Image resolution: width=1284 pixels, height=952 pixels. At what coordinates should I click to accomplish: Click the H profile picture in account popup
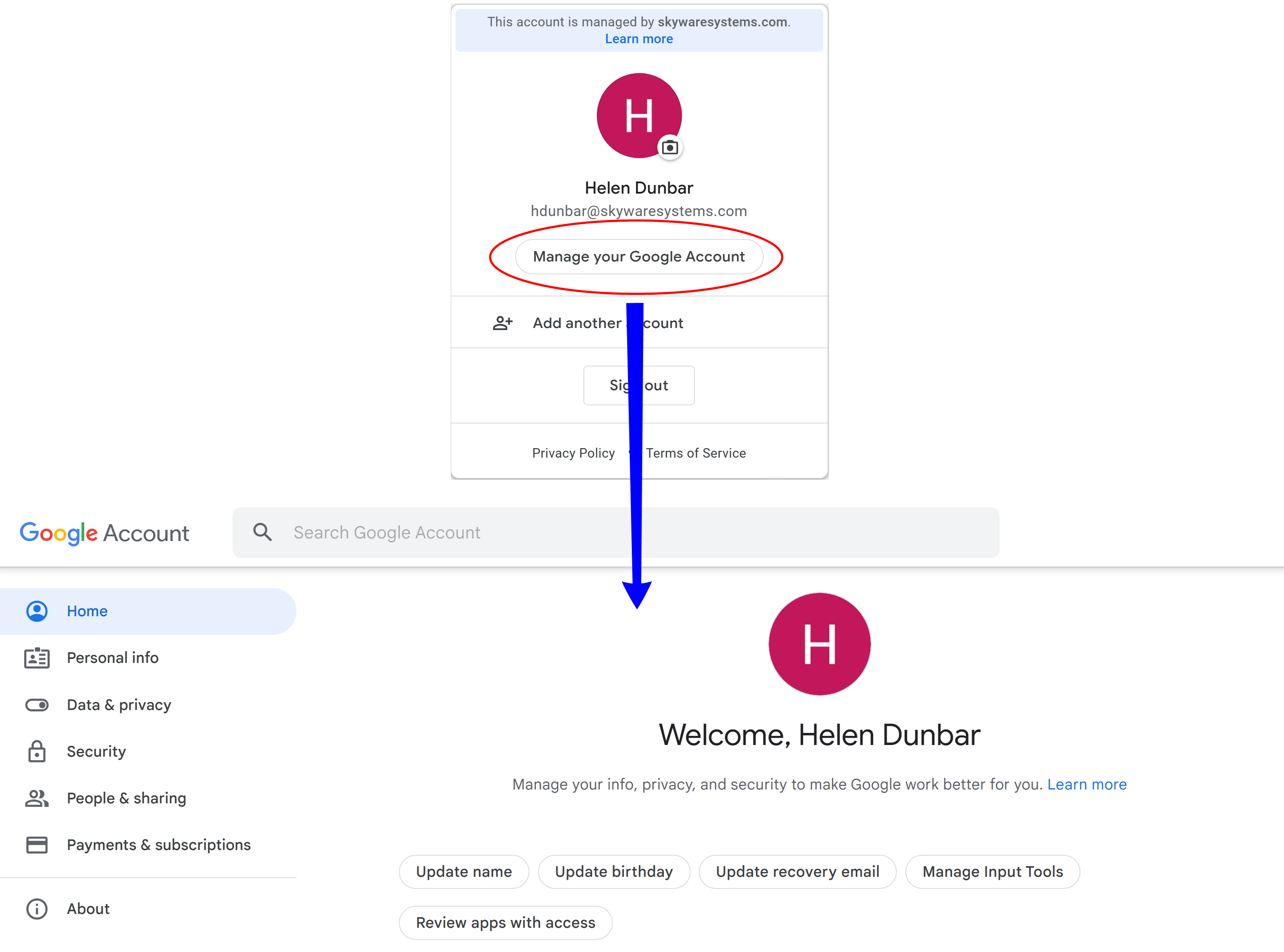(639, 115)
